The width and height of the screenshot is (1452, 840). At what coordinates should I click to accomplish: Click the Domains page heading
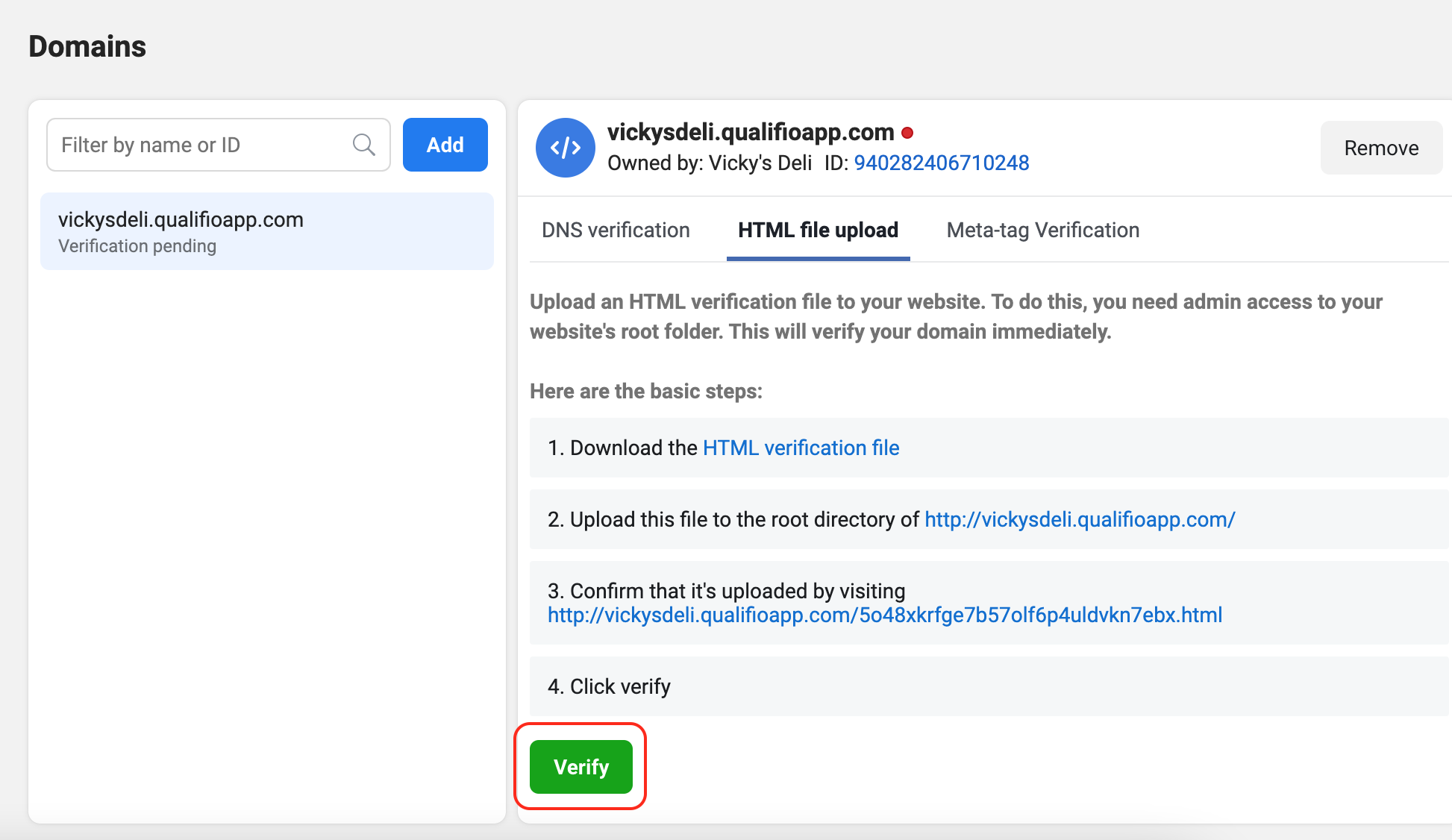point(87,46)
